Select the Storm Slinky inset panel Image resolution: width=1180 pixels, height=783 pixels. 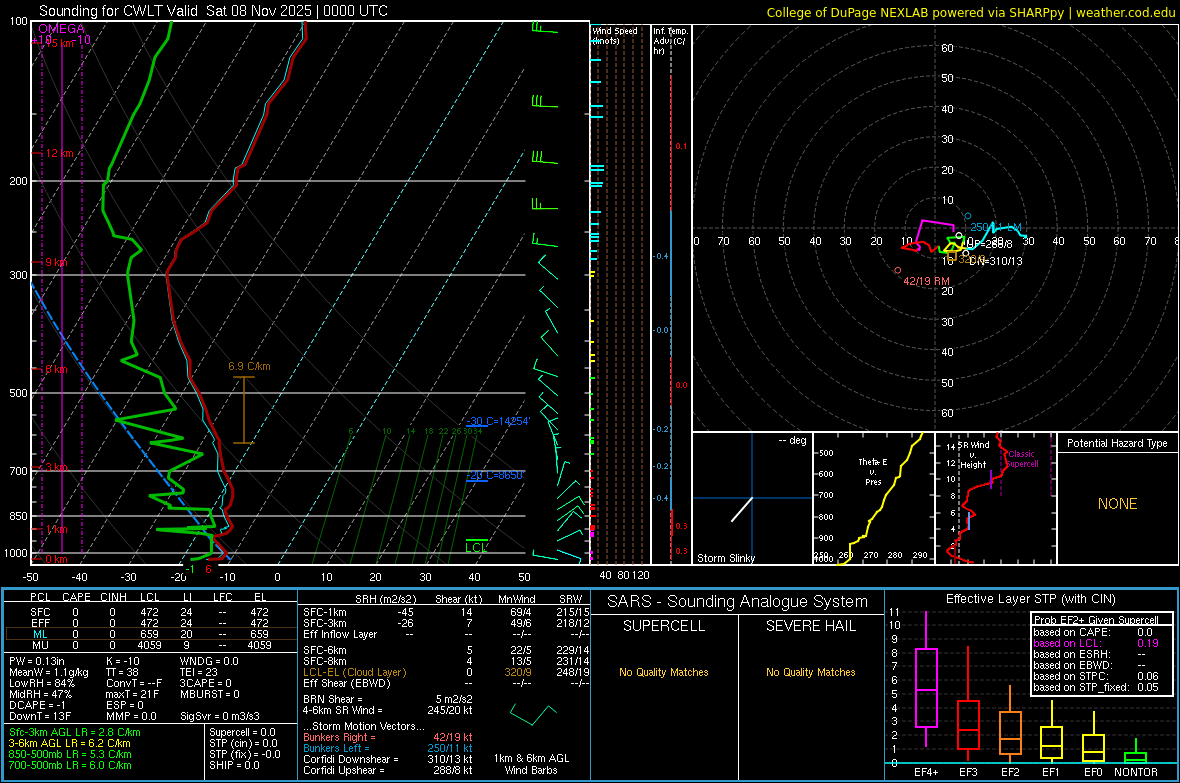(752, 498)
